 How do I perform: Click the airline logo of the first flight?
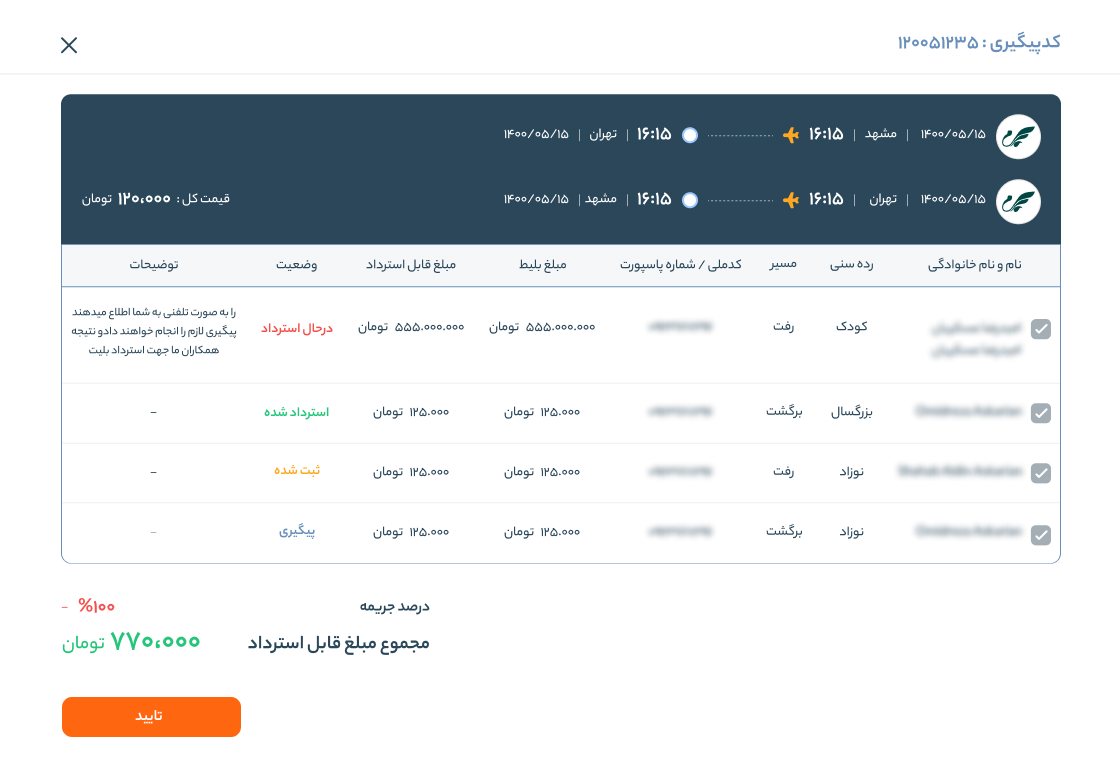(x=1018, y=136)
